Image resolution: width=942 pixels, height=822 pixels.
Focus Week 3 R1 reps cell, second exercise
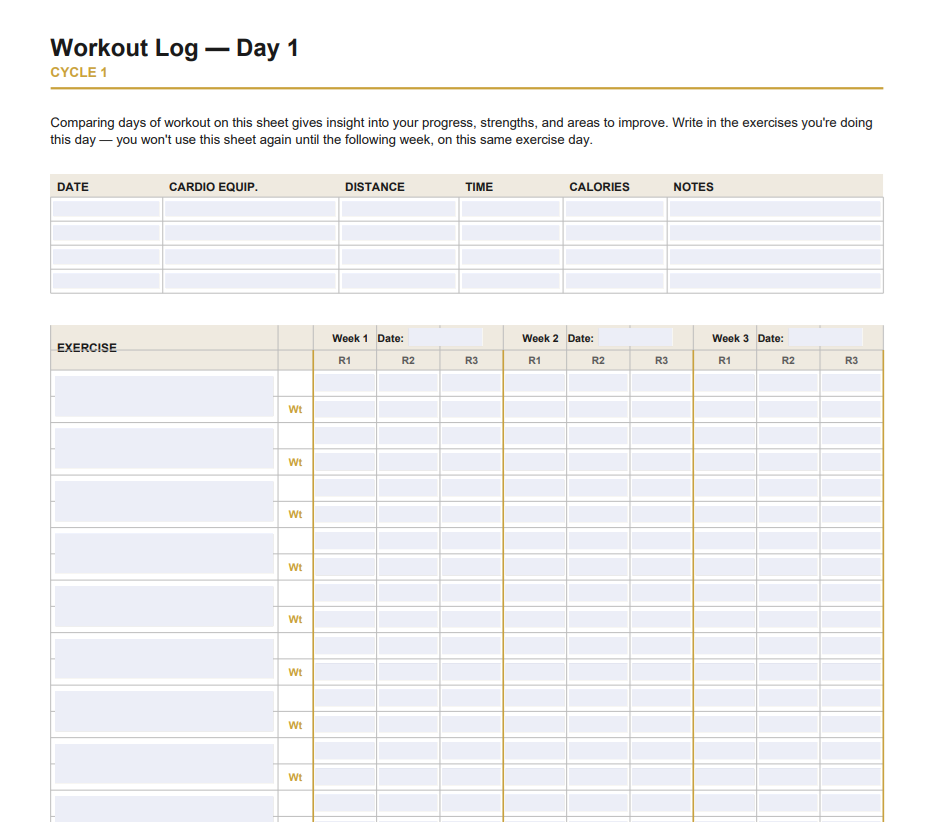(x=725, y=435)
